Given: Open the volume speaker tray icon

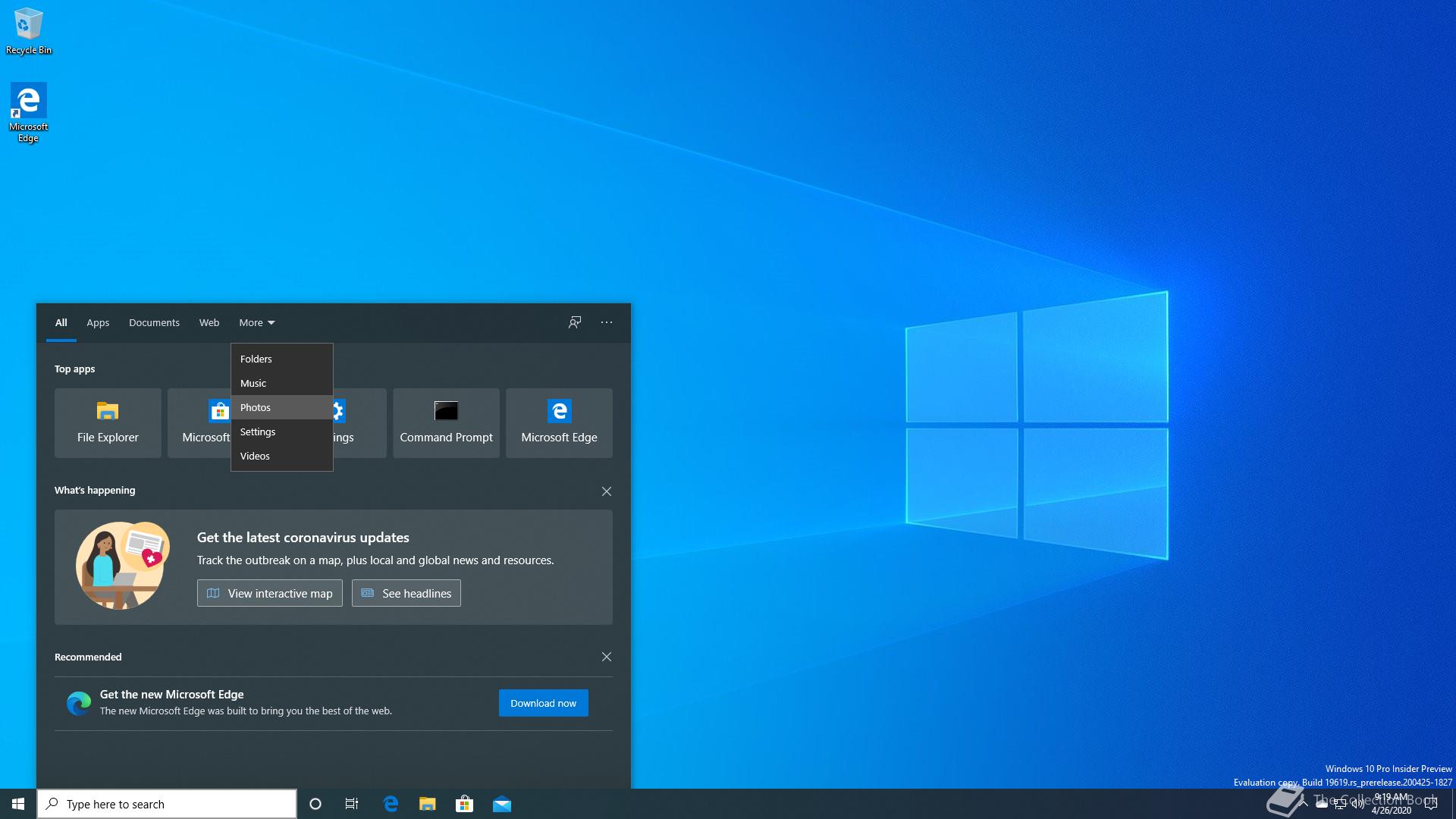Looking at the screenshot, I should pos(1358,804).
